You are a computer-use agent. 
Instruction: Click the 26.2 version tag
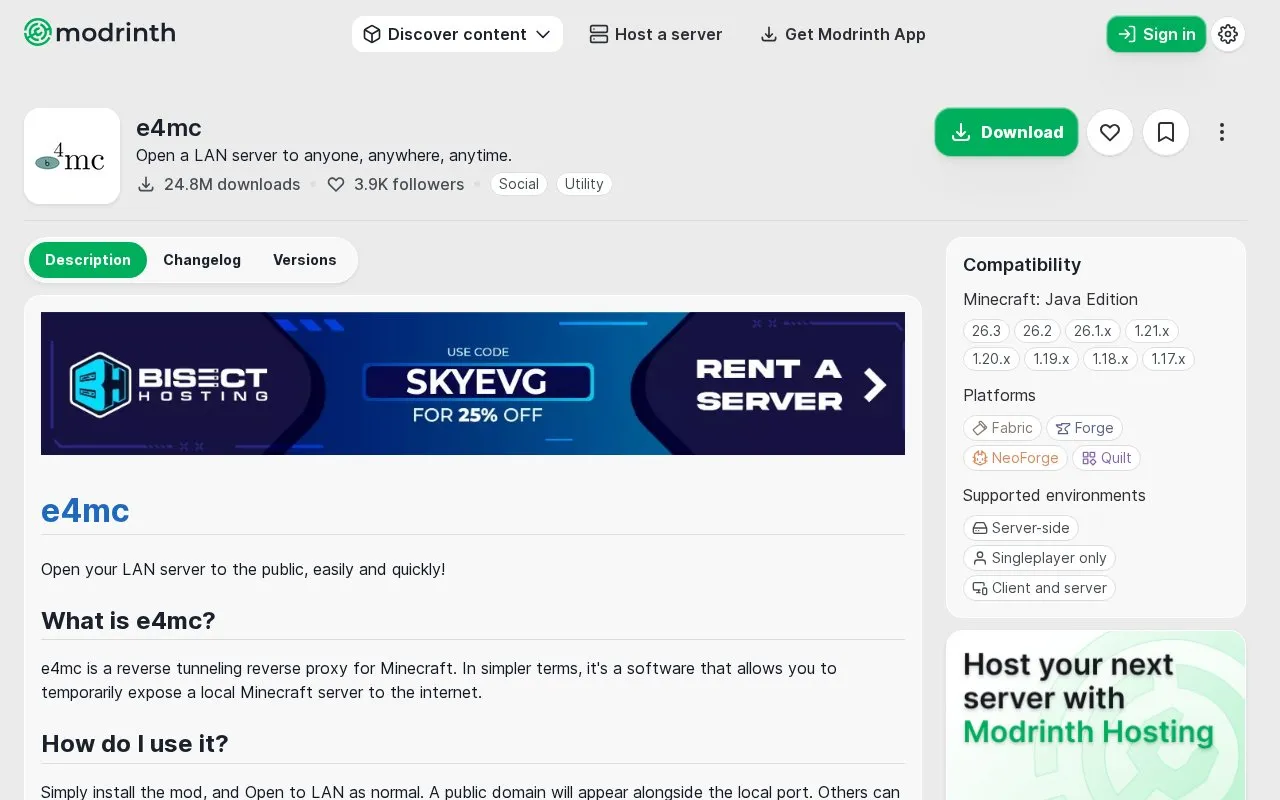point(1037,331)
